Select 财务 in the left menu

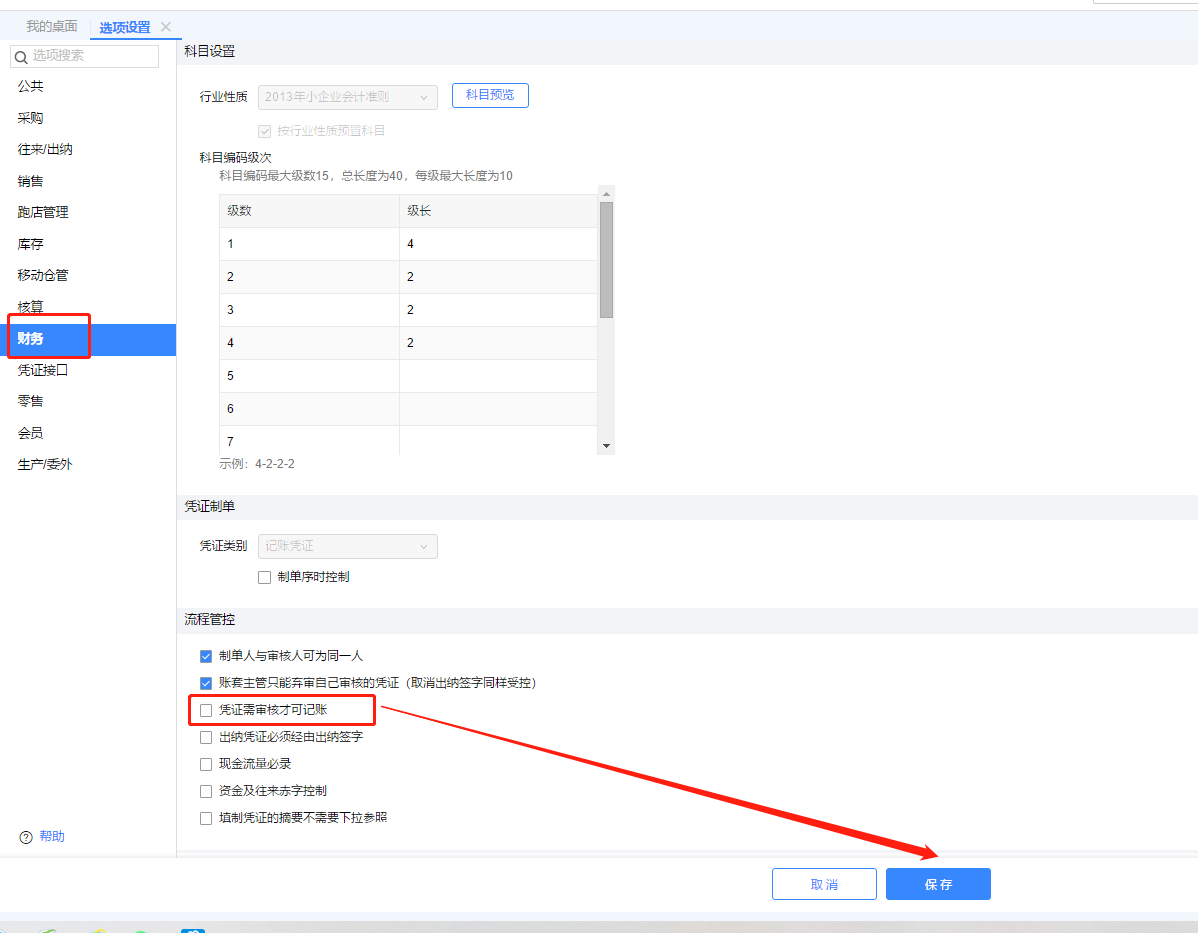click(31, 339)
